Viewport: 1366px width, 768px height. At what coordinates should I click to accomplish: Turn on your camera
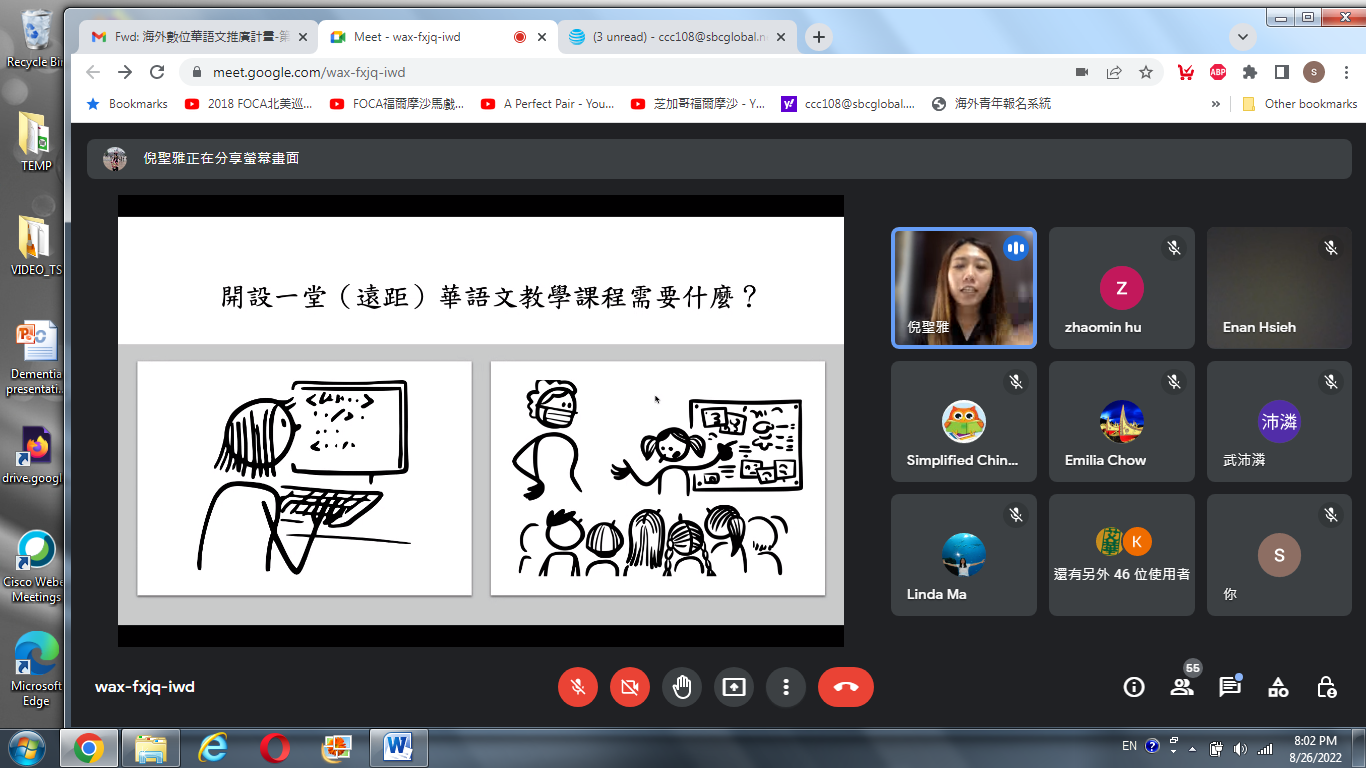click(x=630, y=687)
